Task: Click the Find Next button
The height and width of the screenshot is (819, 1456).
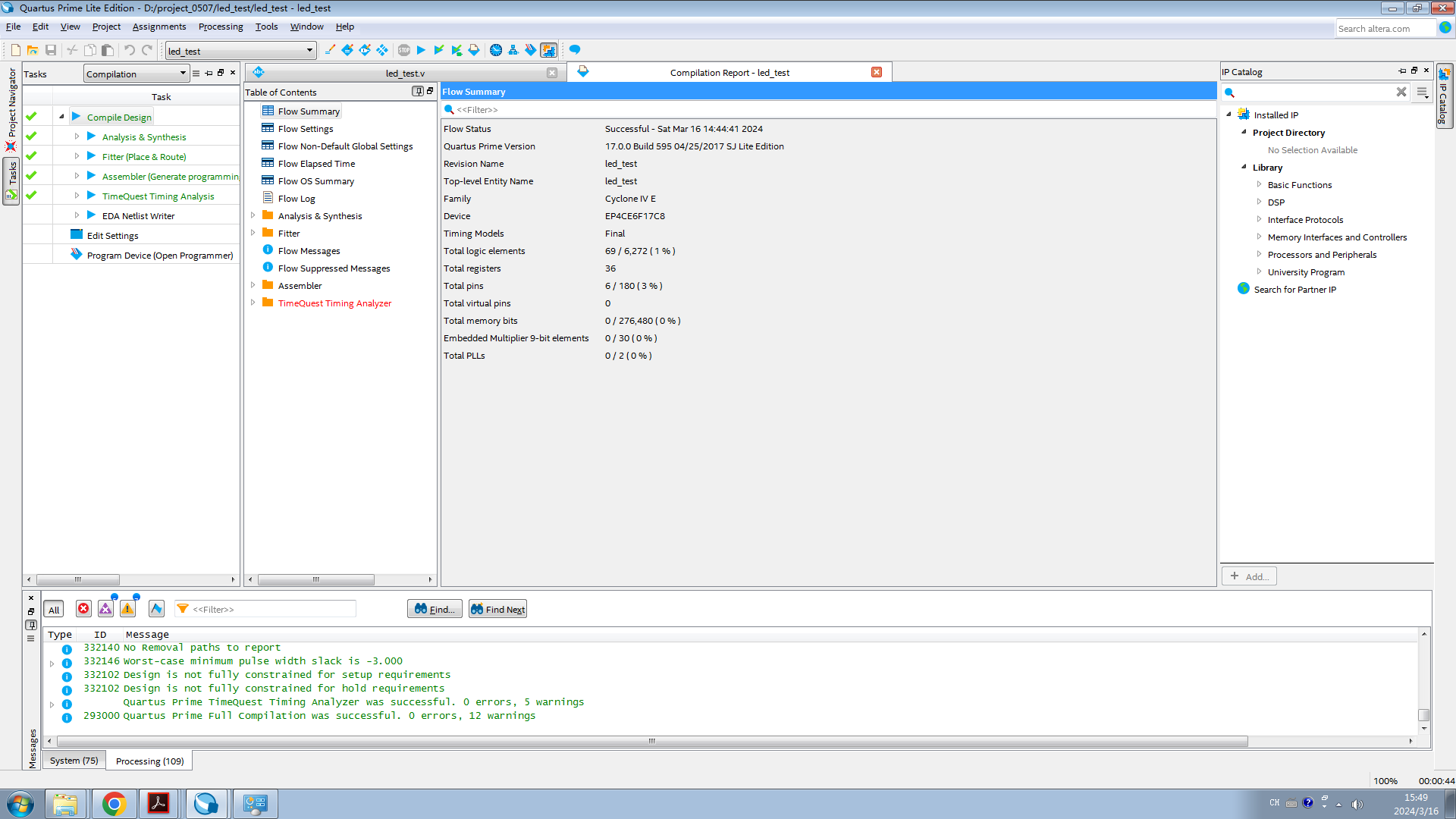Action: pos(497,609)
